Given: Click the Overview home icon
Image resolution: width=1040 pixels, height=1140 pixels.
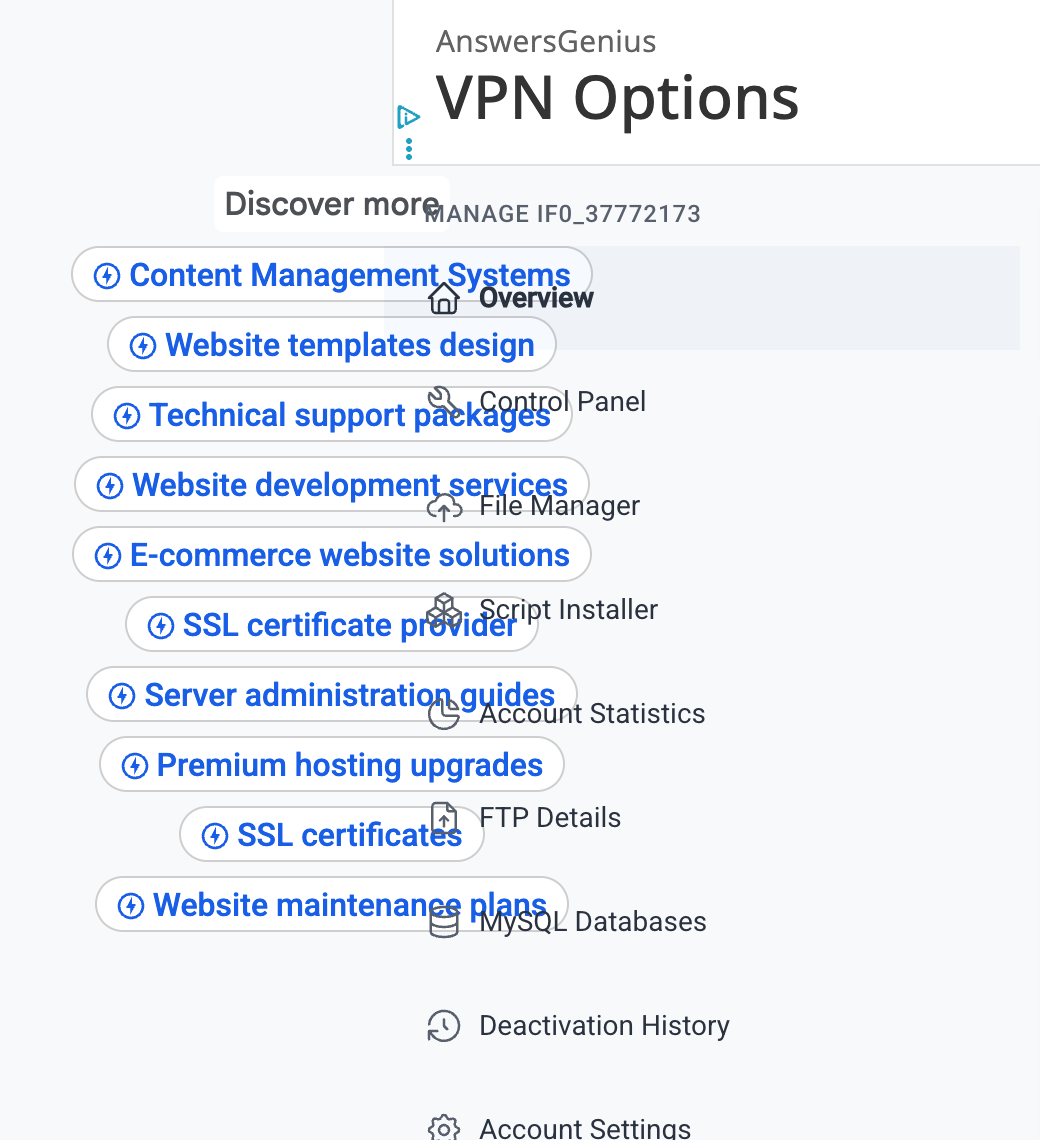Looking at the screenshot, I should pos(444,298).
